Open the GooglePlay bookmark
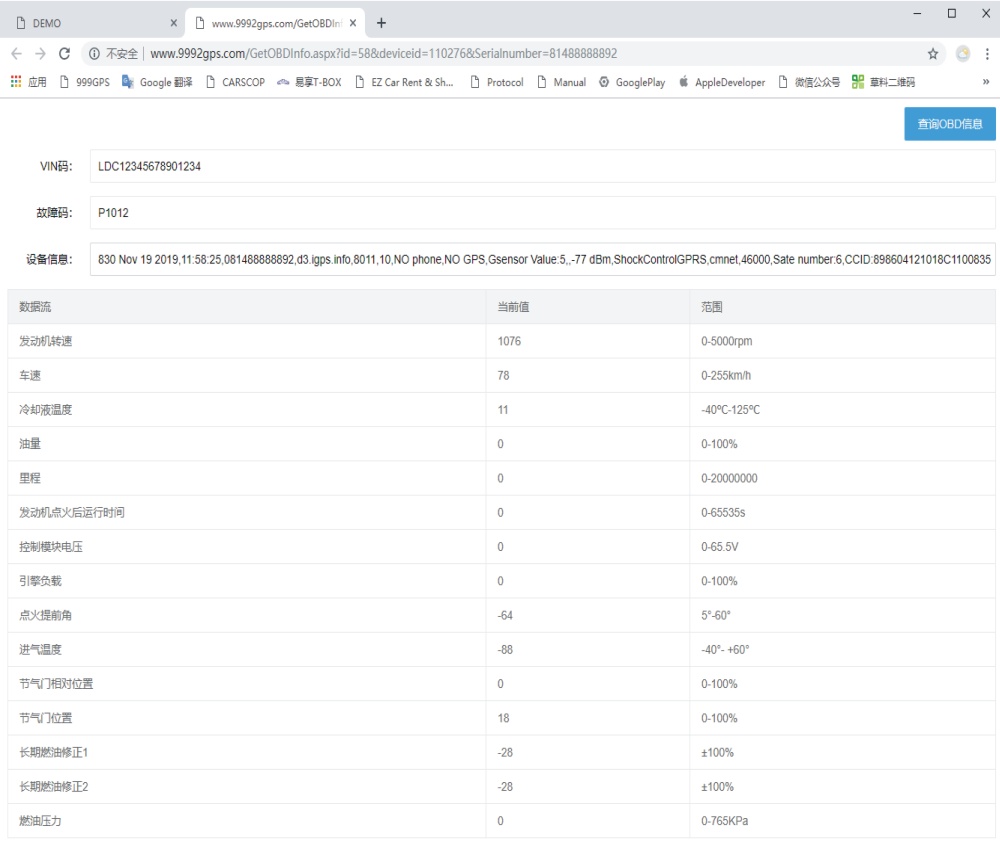Screen dimensions: 1000x856 pyautogui.click(x=632, y=82)
